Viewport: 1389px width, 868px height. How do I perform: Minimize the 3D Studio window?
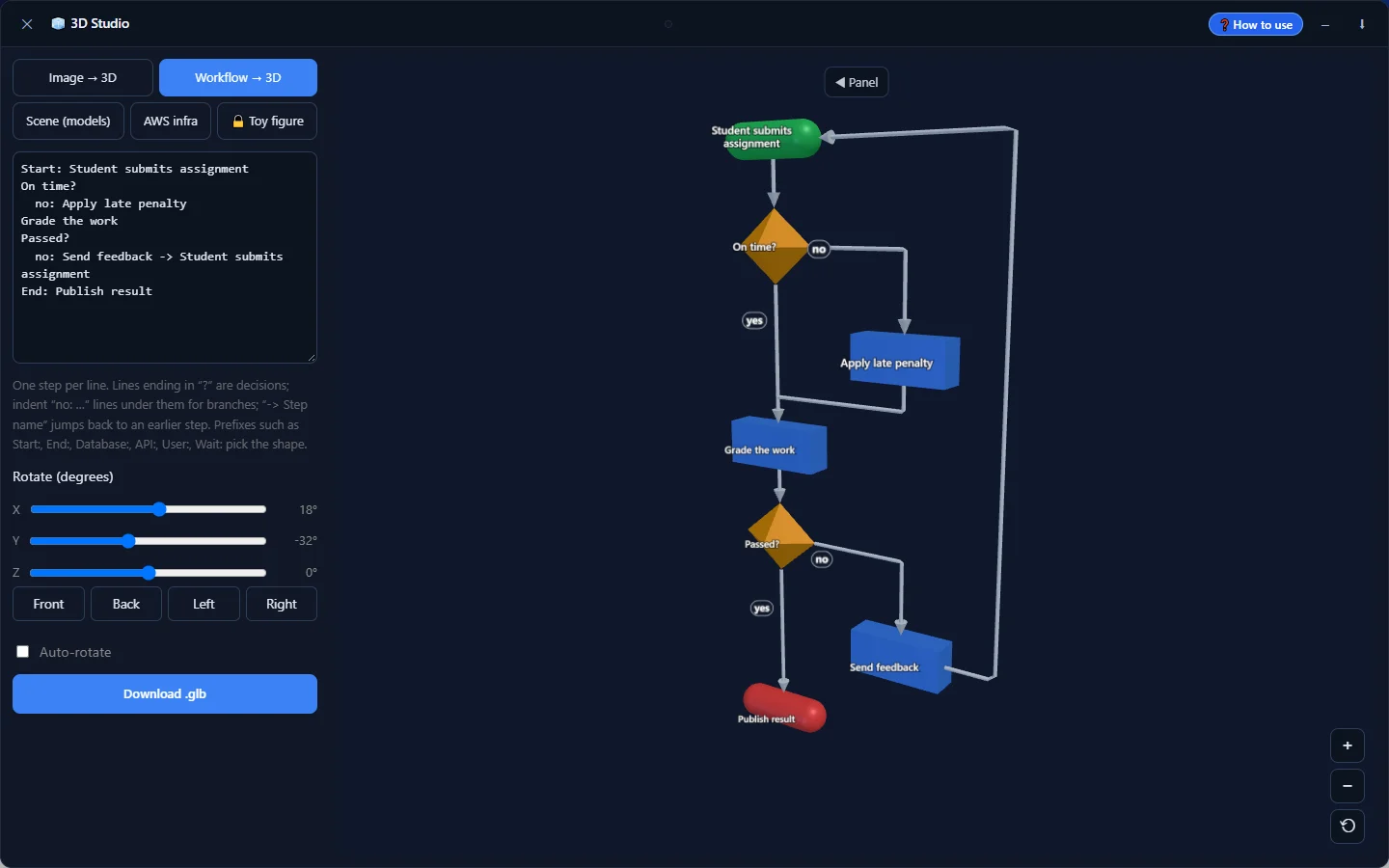tap(1326, 24)
